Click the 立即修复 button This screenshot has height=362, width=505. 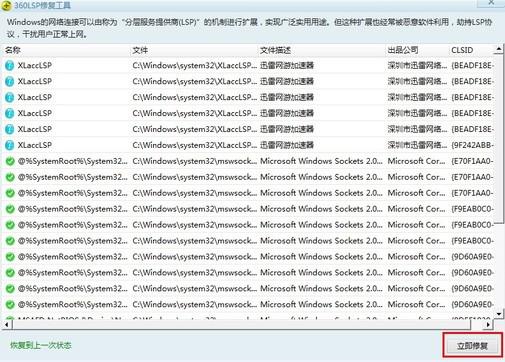(x=473, y=346)
